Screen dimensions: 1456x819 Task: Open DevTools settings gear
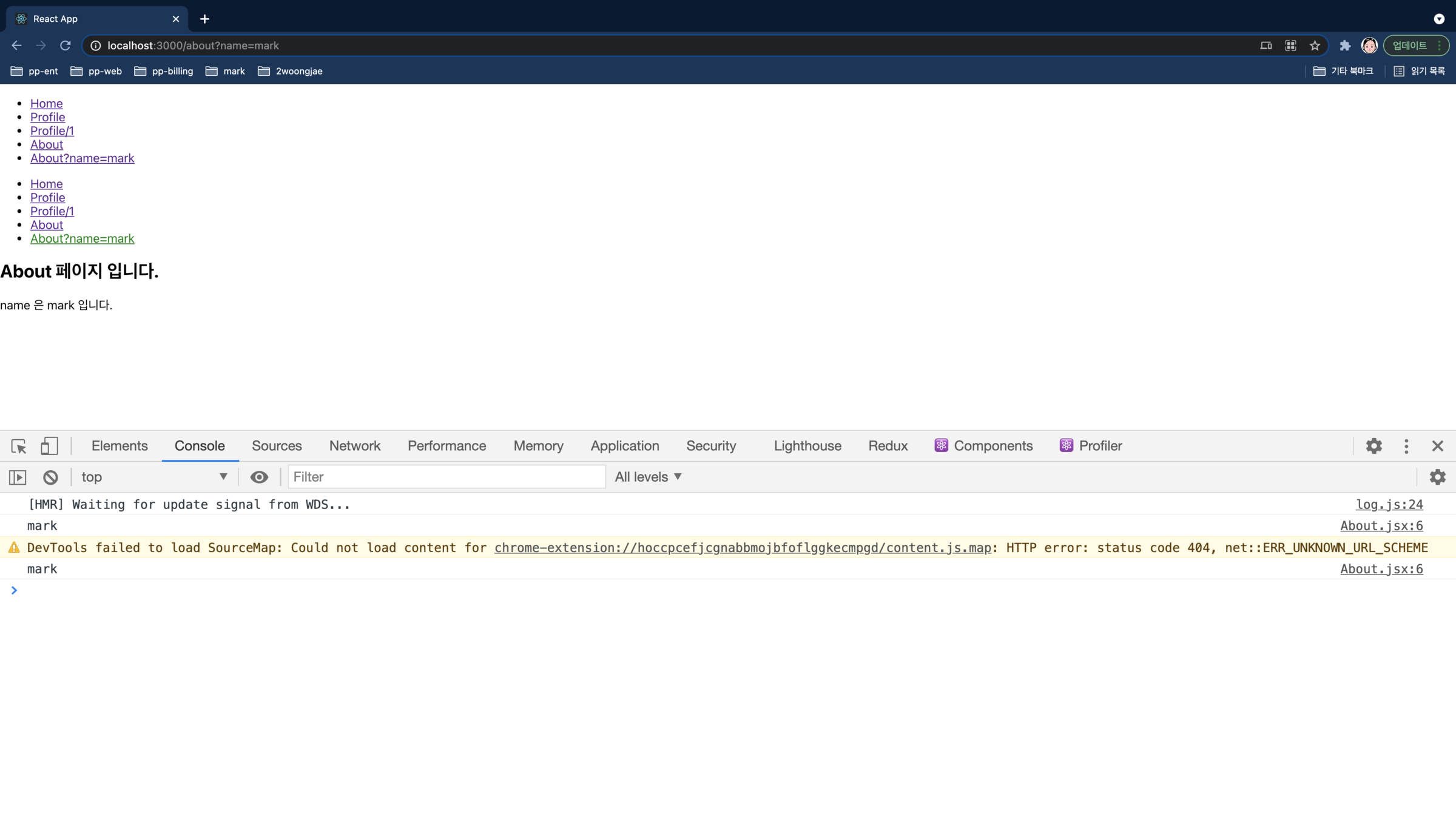pos(1373,446)
